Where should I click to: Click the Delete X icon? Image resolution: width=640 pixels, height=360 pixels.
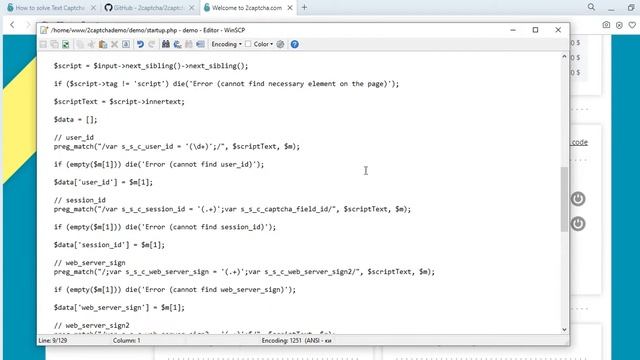(115, 44)
